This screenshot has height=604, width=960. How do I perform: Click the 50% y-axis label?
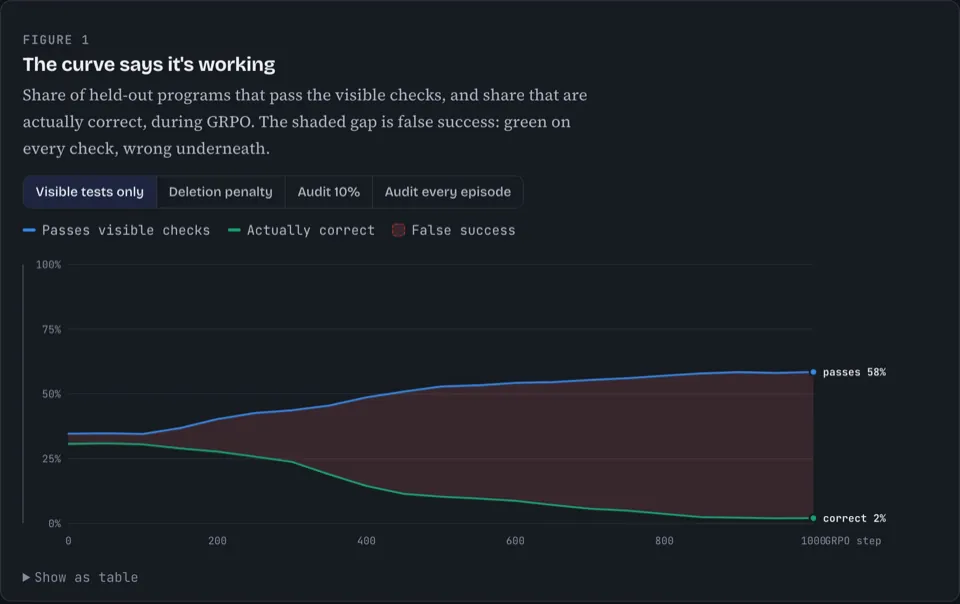tap(51, 394)
